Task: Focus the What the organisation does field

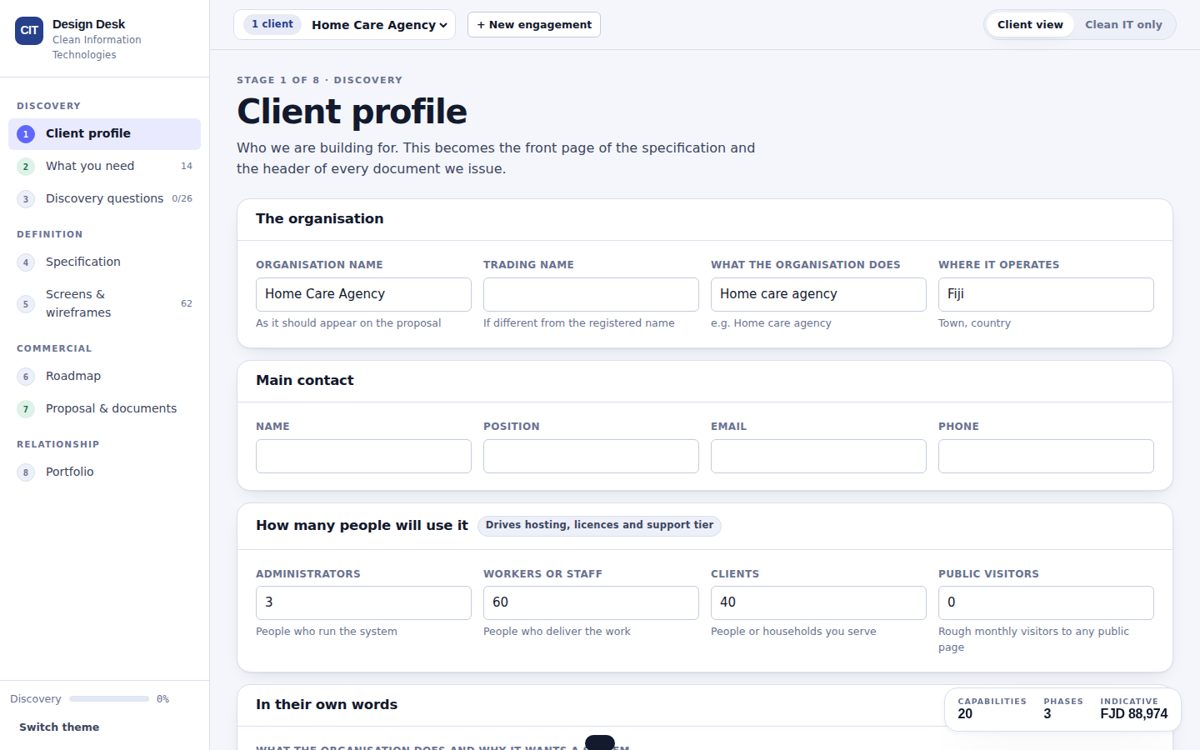Action: pyautogui.click(x=818, y=294)
